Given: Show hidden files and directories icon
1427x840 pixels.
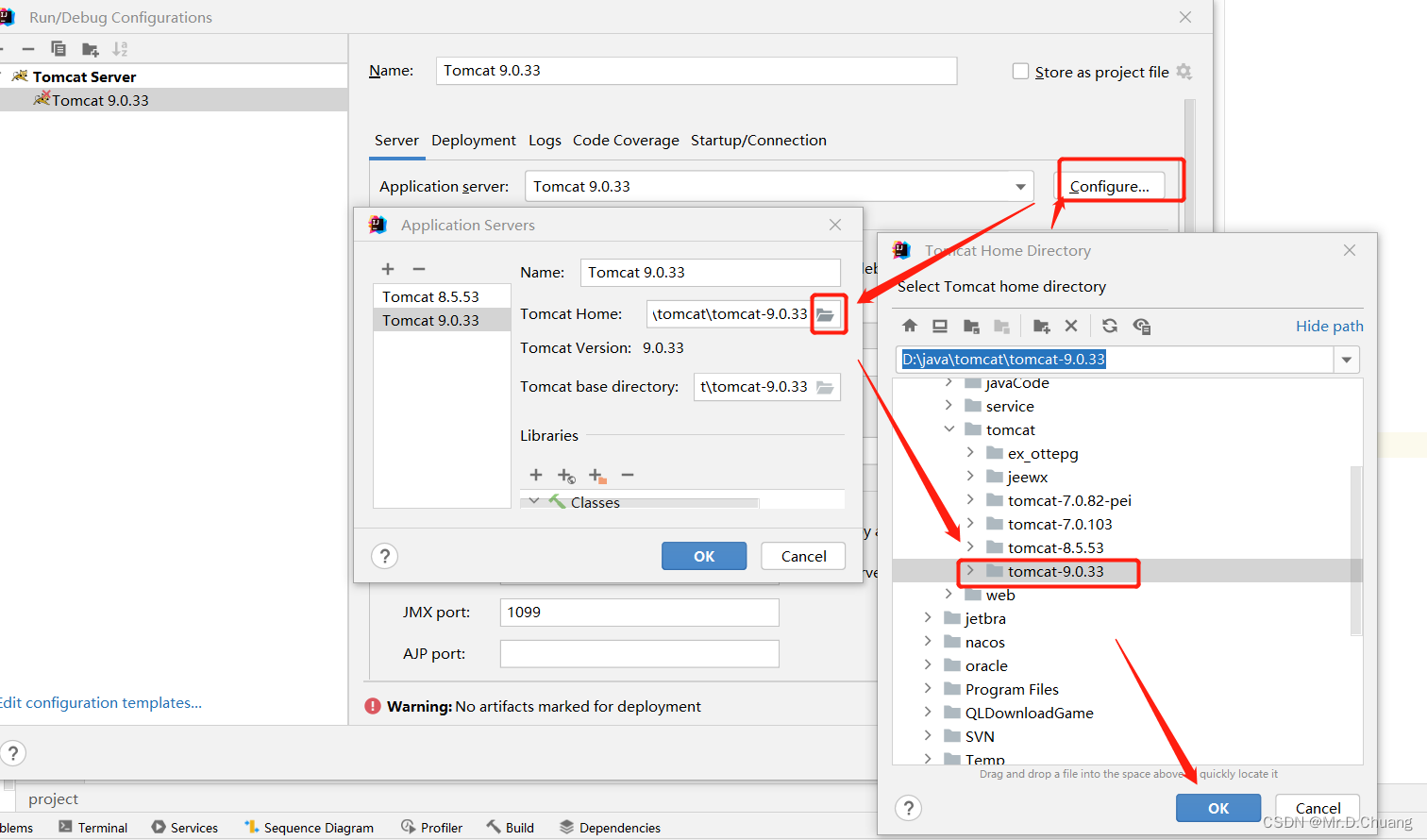Looking at the screenshot, I should point(1142,326).
